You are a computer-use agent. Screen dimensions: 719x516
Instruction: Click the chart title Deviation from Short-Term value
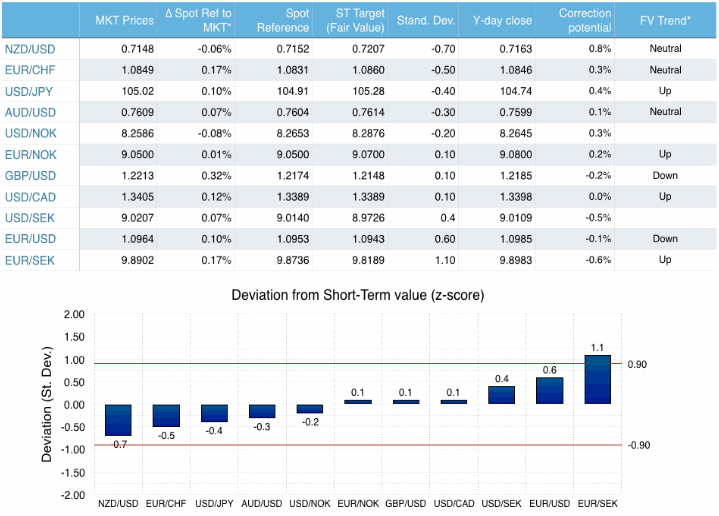point(358,295)
